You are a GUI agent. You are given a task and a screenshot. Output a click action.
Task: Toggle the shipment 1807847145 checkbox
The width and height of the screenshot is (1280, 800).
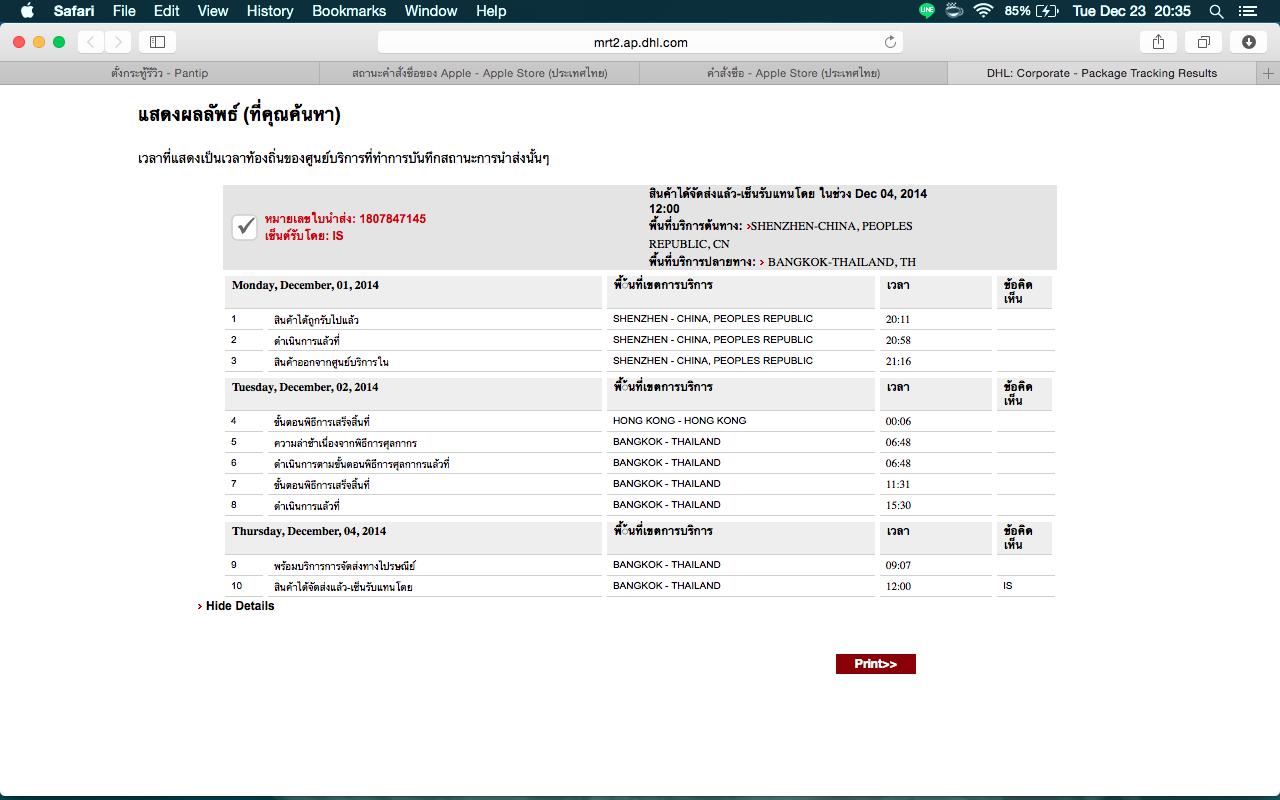(x=245, y=227)
